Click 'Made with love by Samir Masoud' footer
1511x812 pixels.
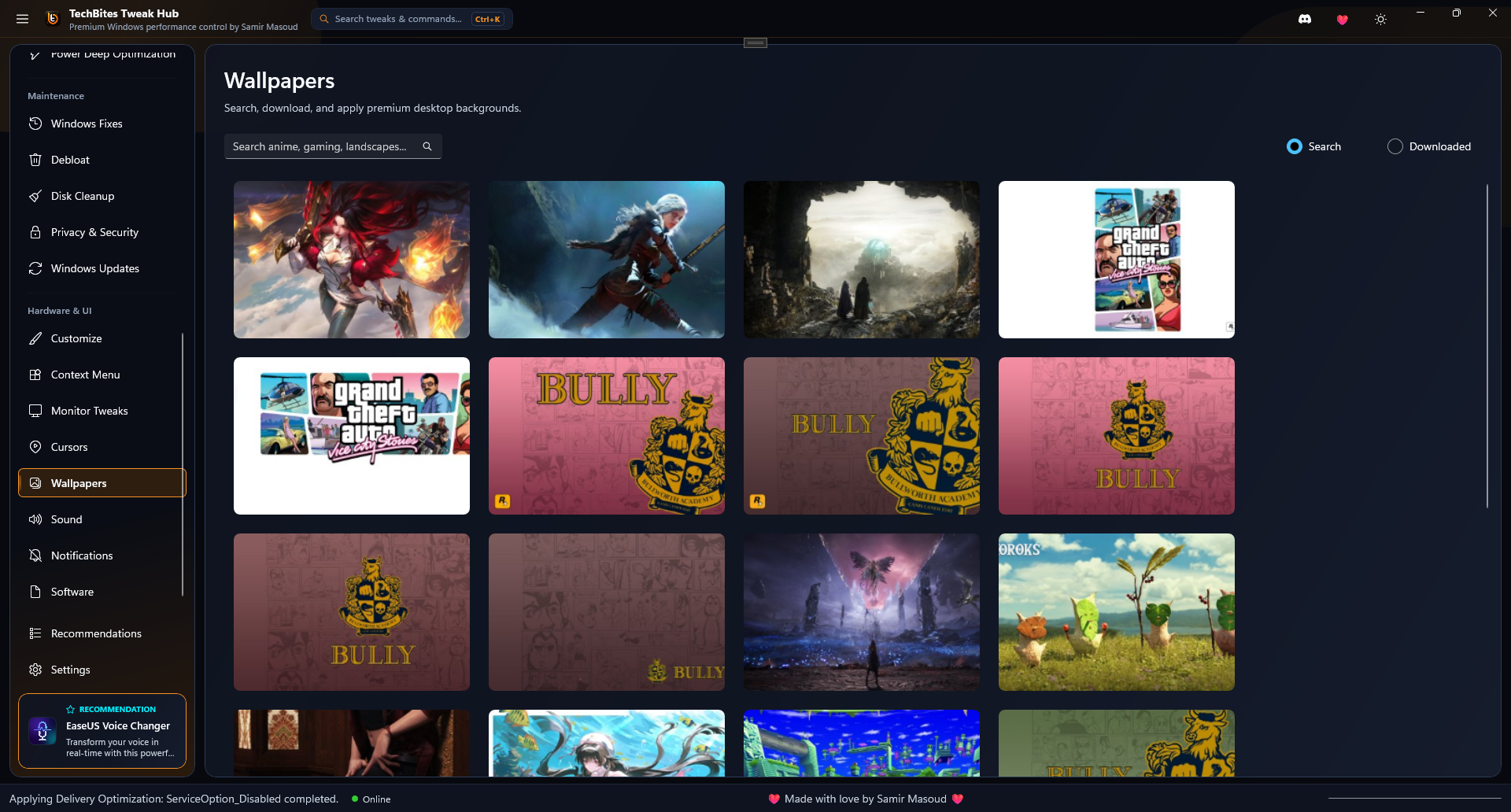tap(866, 799)
